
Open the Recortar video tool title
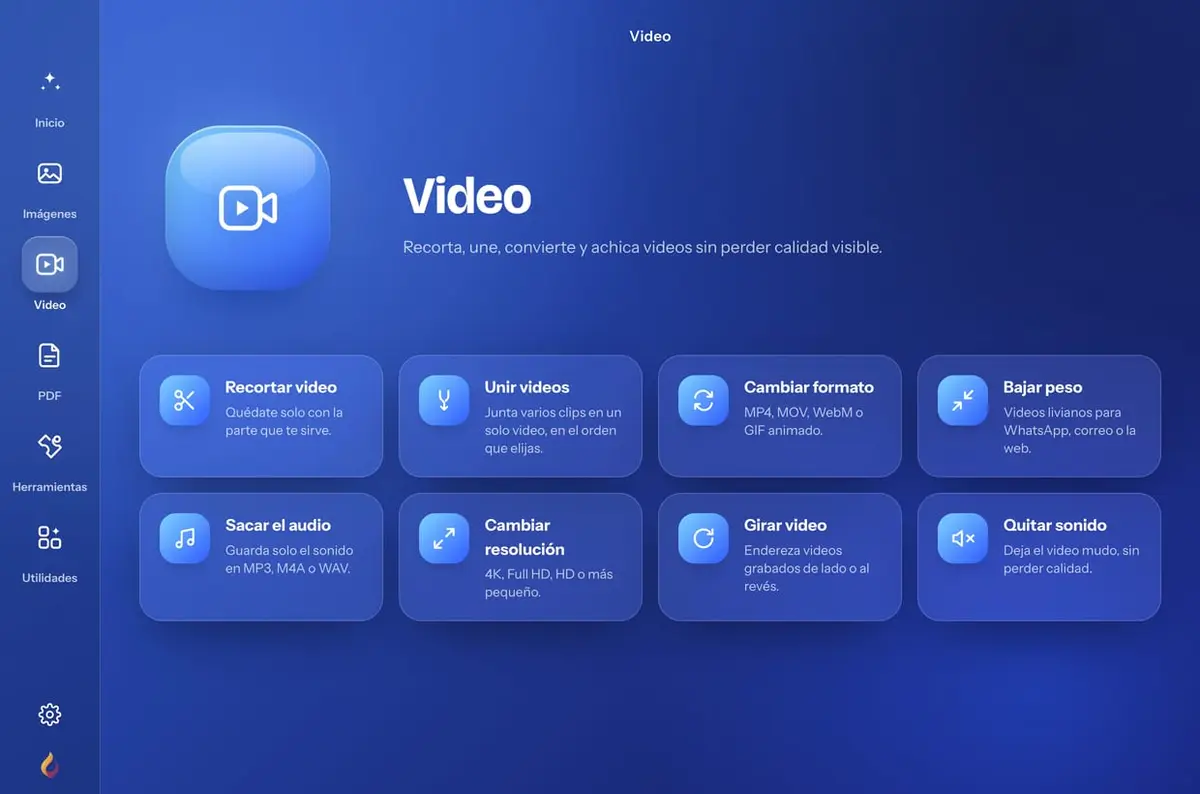click(x=281, y=387)
